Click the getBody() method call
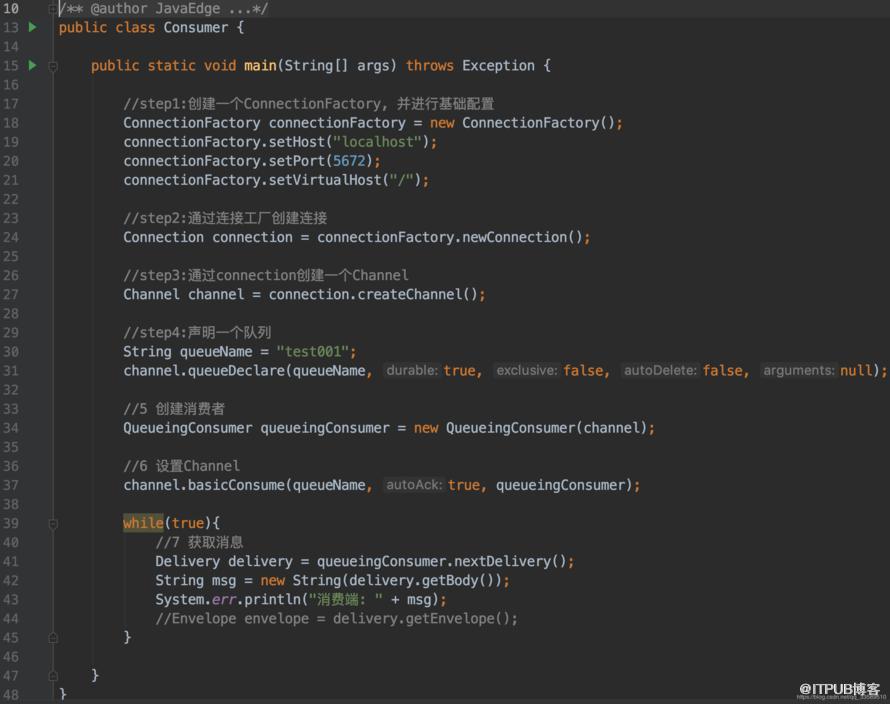Image resolution: width=890 pixels, height=704 pixels. [x=457, y=581]
